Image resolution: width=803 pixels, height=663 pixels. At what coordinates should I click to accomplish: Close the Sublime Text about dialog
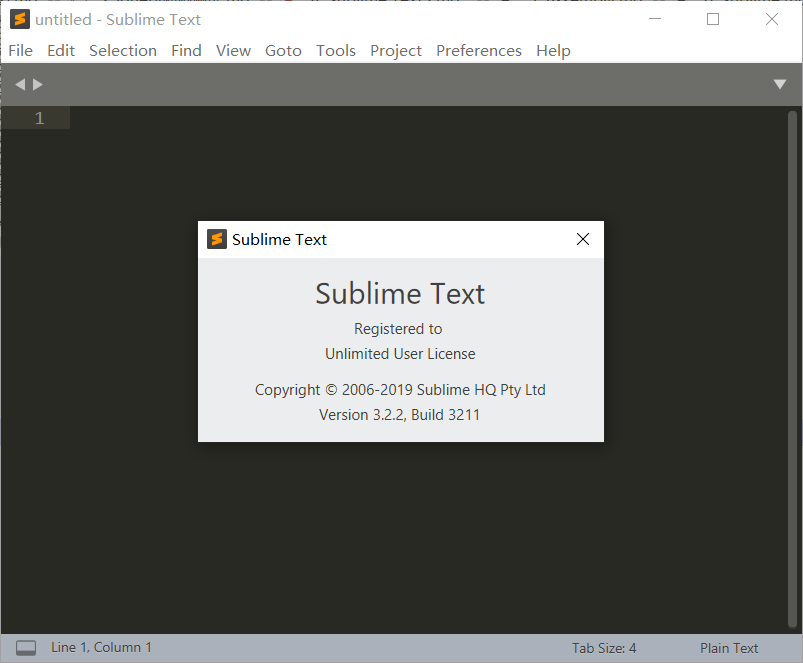point(583,239)
